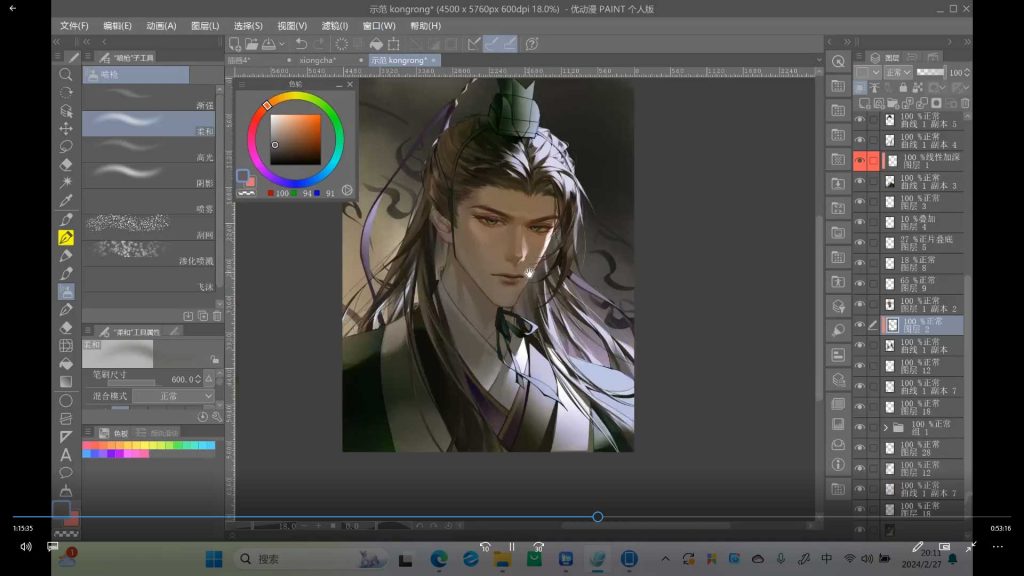The height and width of the screenshot is (576, 1024).
Task: Select the Eyedropper tool
Action: [66, 201]
